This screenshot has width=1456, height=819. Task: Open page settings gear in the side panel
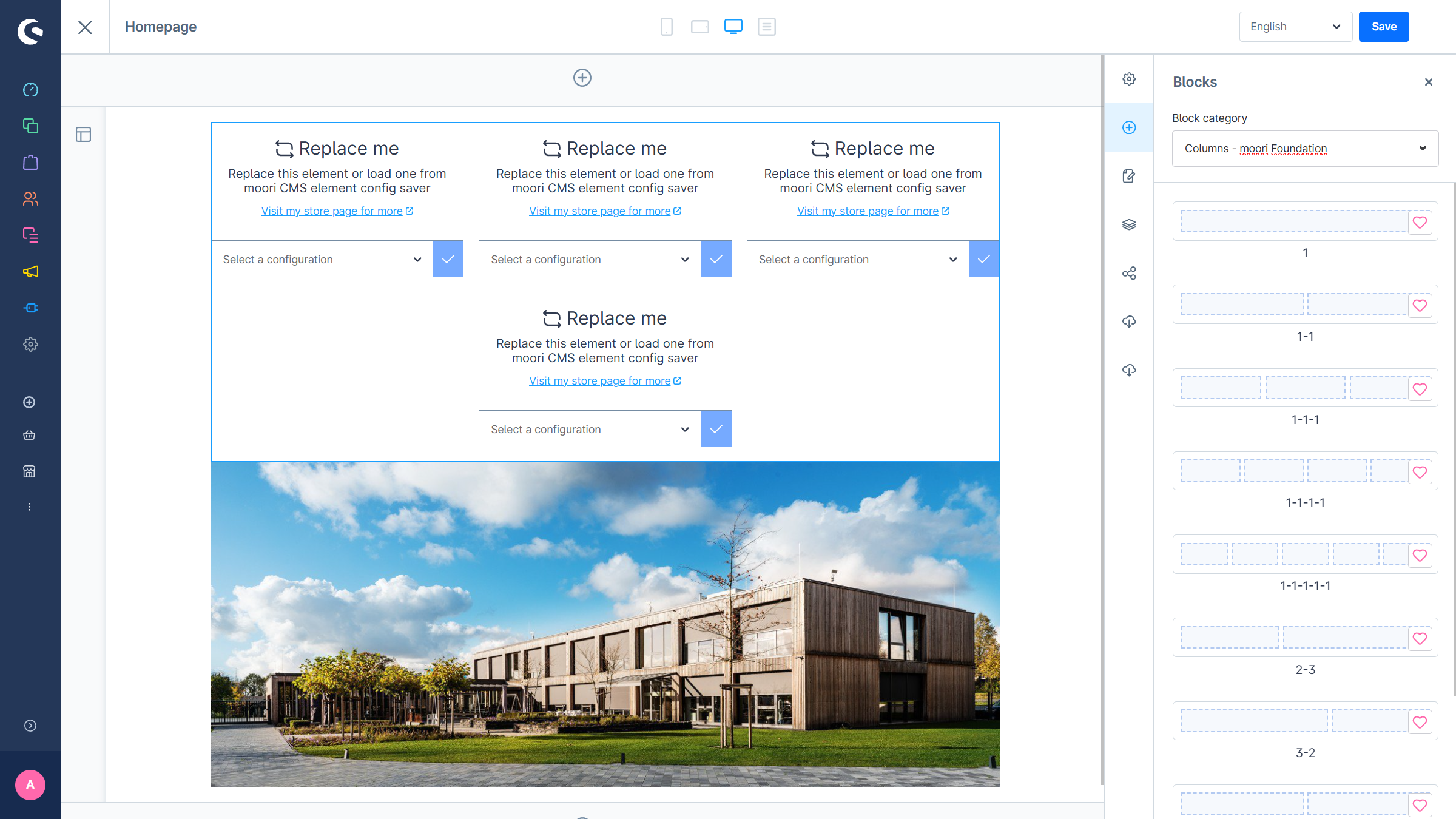pyautogui.click(x=1129, y=79)
